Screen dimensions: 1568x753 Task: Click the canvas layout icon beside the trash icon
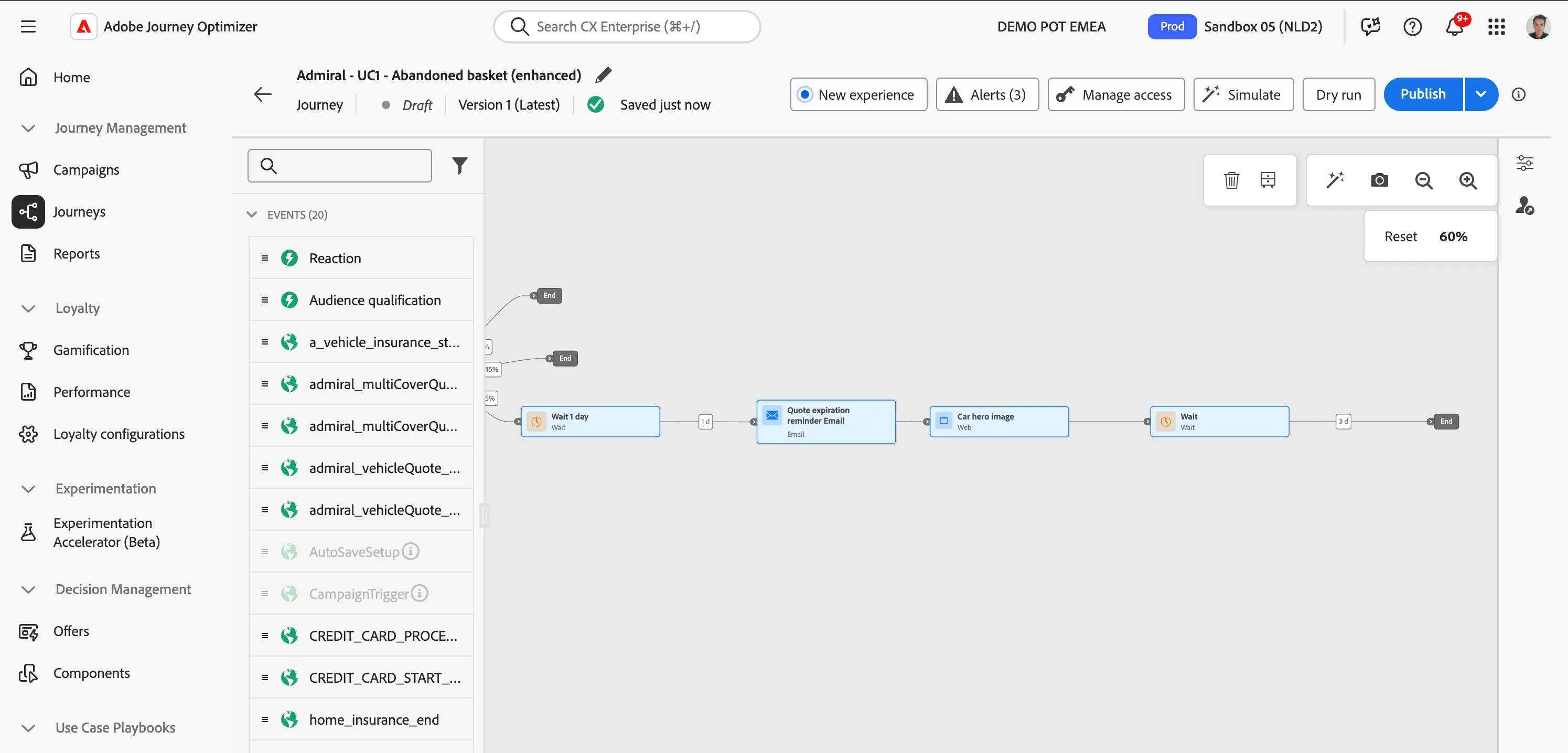tap(1268, 180)
